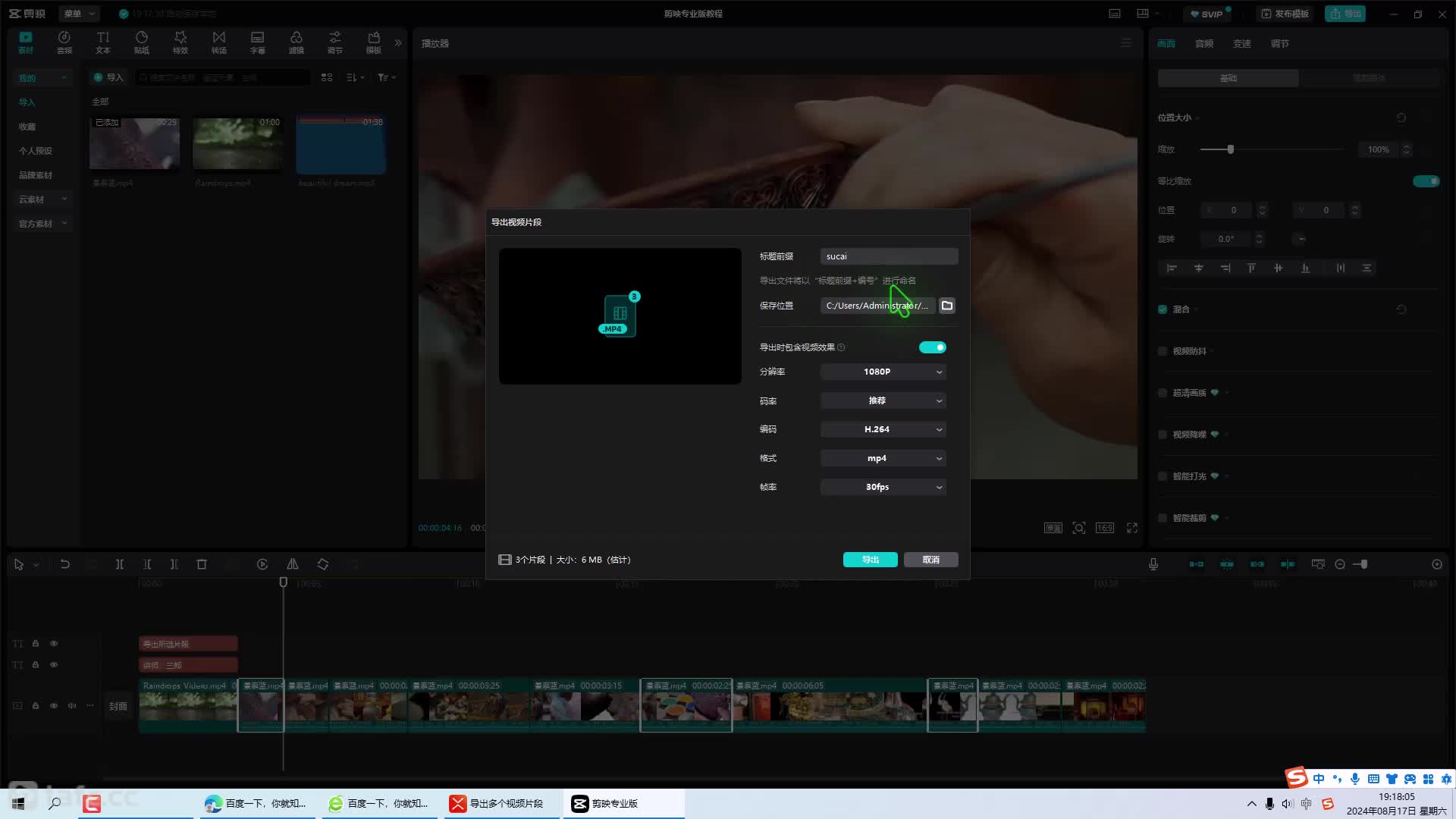
Task: Click the mirror flip icon in timeline toolbar
Action: [x=293, y=564]
